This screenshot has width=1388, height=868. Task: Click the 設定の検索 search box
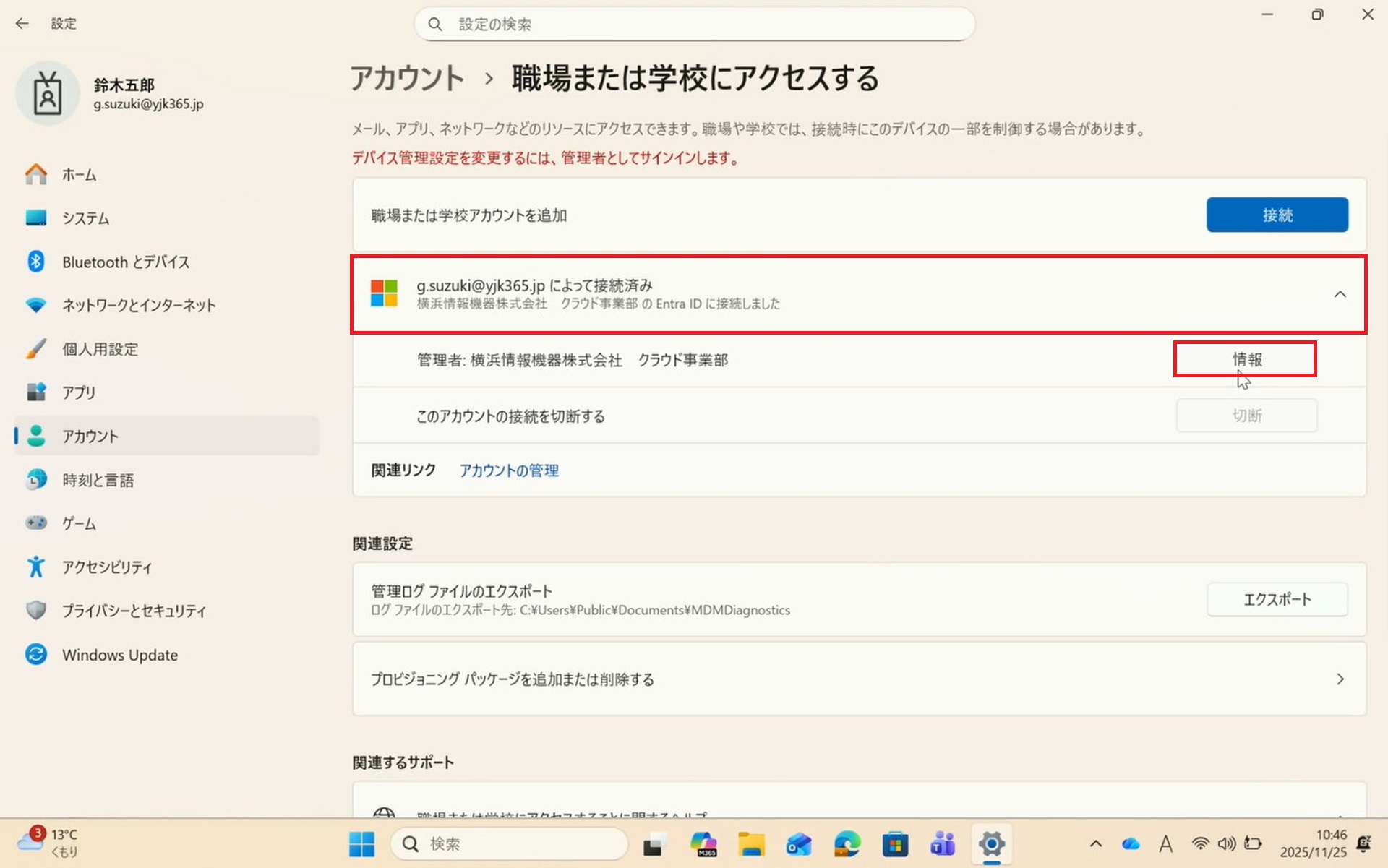point(694,25)
